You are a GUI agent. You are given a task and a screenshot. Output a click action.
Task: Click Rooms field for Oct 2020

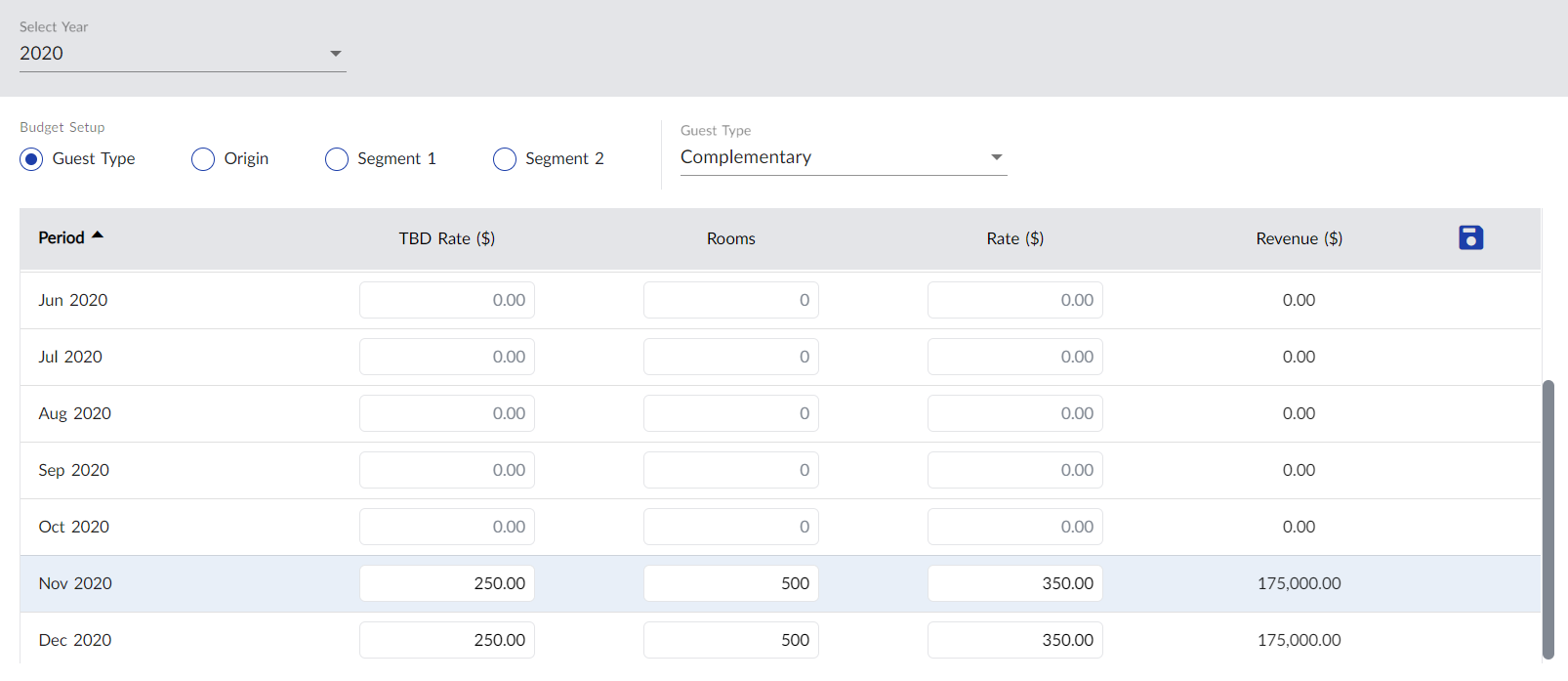(731, 527)
